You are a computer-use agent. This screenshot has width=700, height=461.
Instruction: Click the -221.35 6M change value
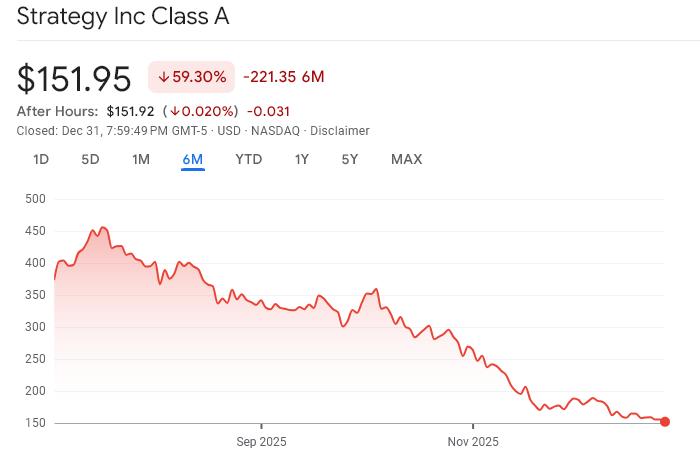coord(283,77)
